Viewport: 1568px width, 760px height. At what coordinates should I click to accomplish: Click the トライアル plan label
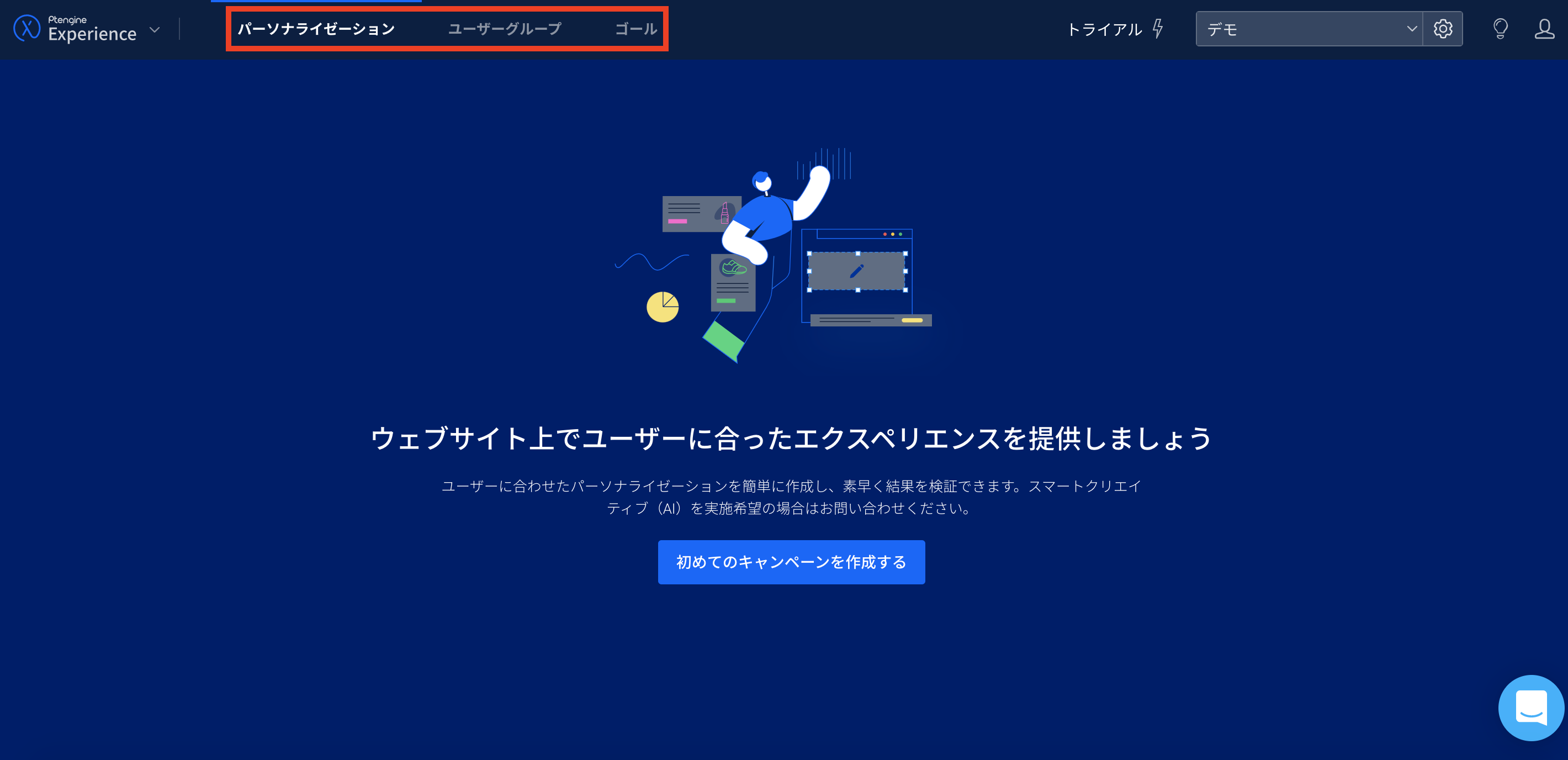[x=1104, y=29]
